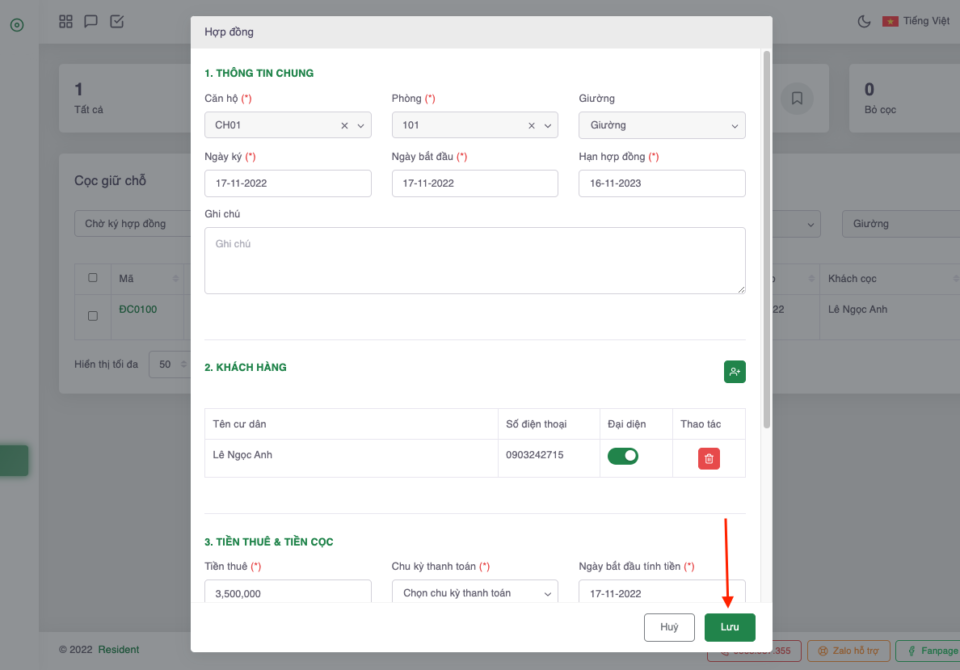The image size is (960, 670).
Task: Clear the CH01 apartment selection
Action: pos(344,126)
